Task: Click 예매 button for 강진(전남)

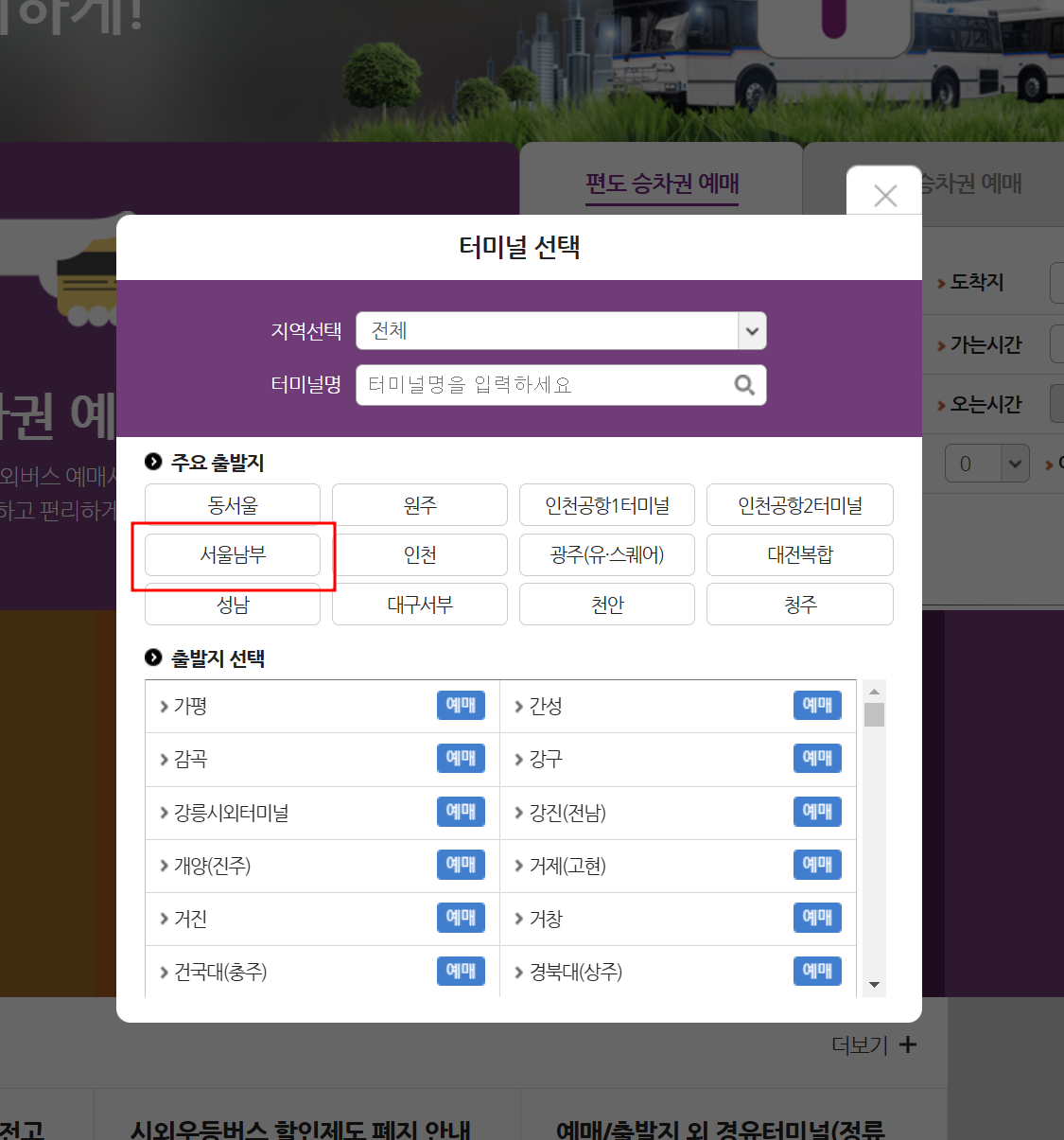Action: tap(817, 812)
